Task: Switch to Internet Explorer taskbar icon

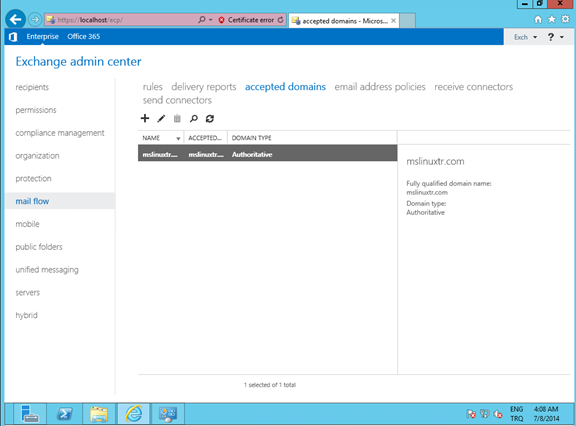Action: coord(134,414)
